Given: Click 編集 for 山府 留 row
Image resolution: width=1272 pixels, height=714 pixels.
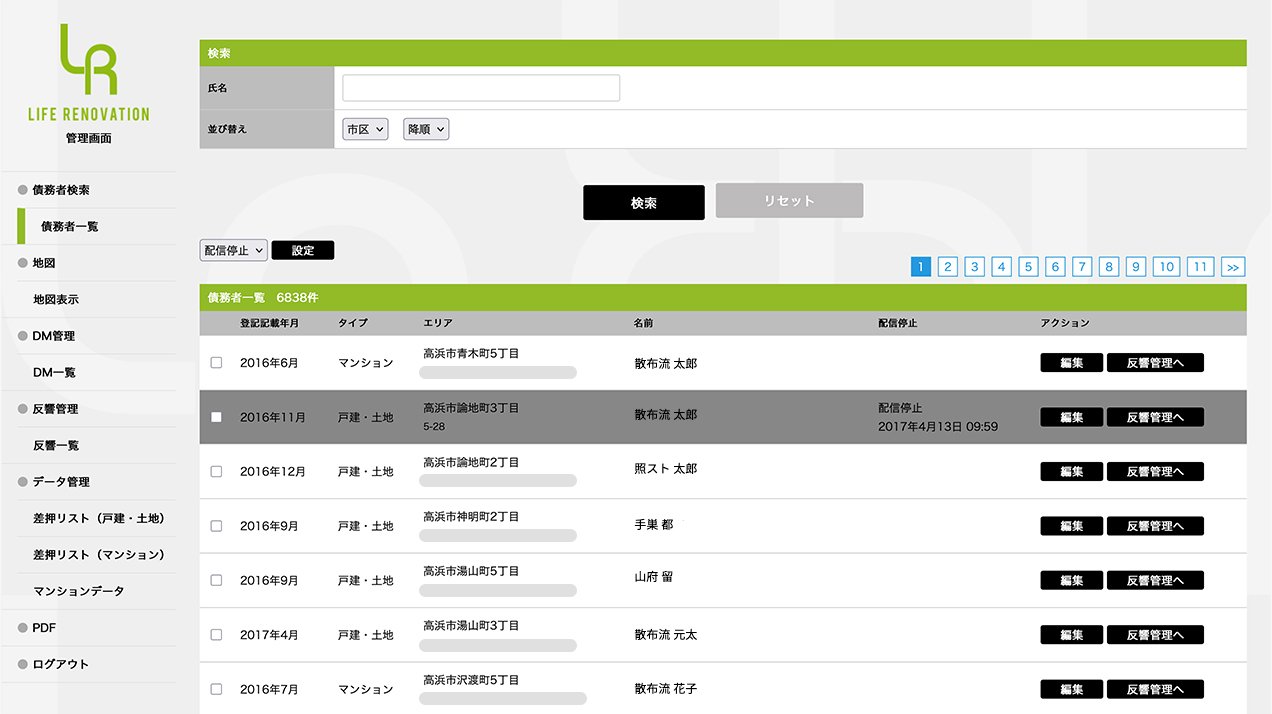Looking at the screenshot, I should [1071, 580].
